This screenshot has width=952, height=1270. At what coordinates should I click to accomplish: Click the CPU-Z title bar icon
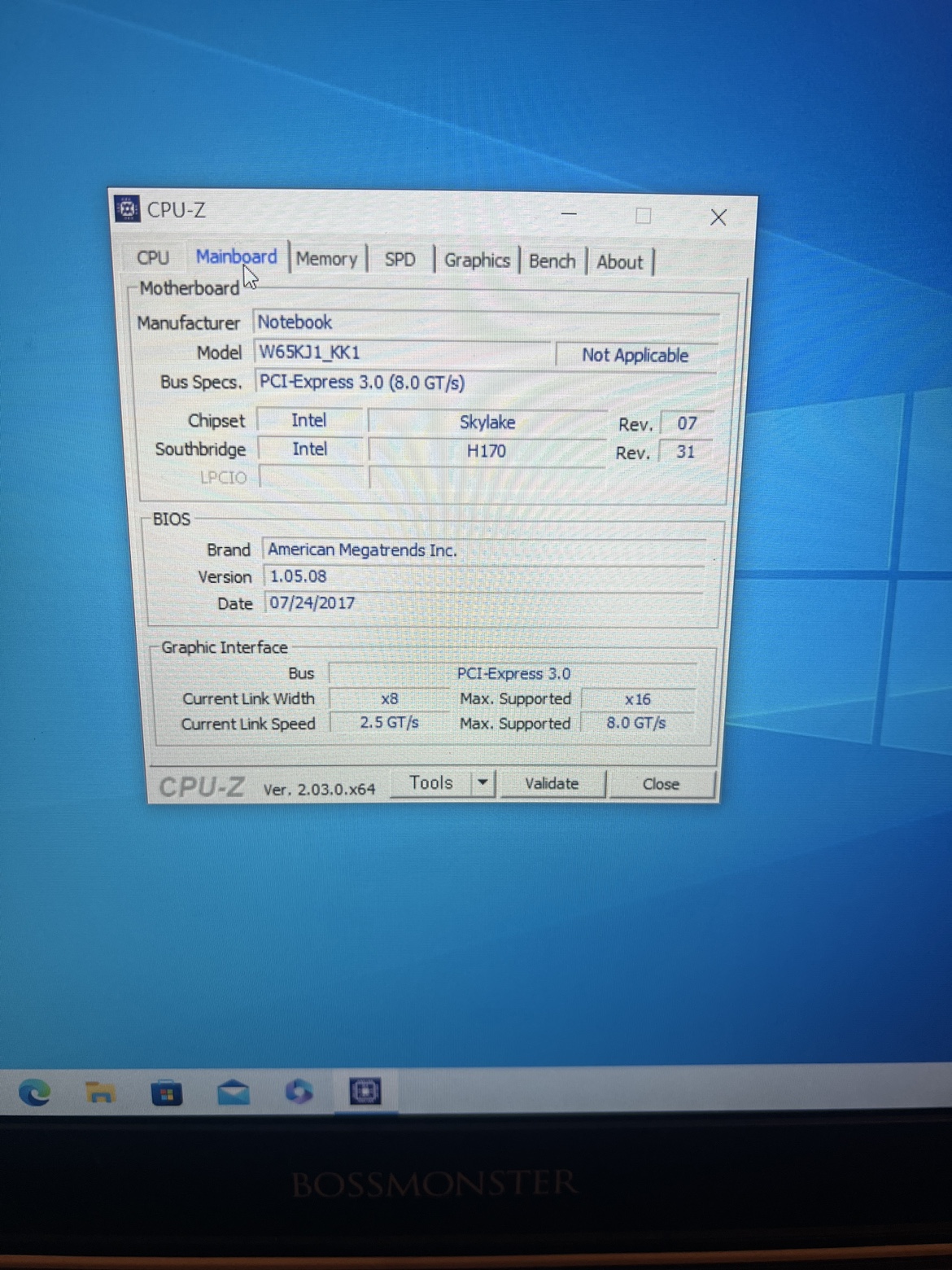[127, 208]
